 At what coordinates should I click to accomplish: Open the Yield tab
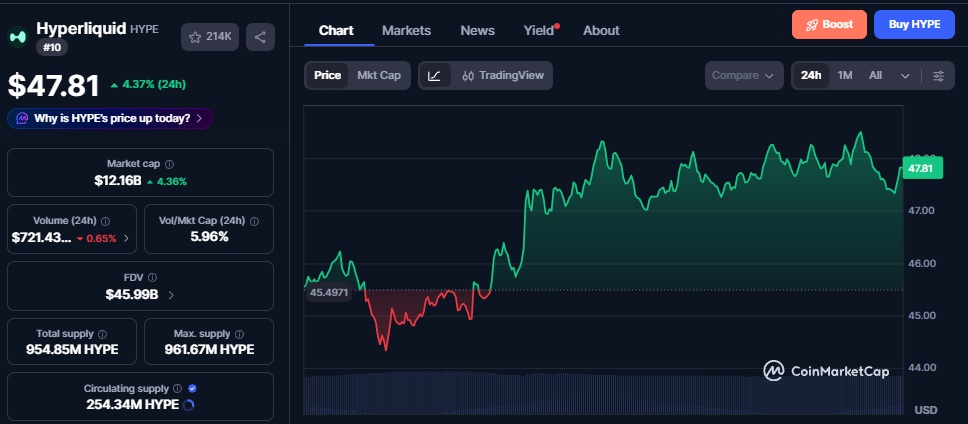(540, 30)
